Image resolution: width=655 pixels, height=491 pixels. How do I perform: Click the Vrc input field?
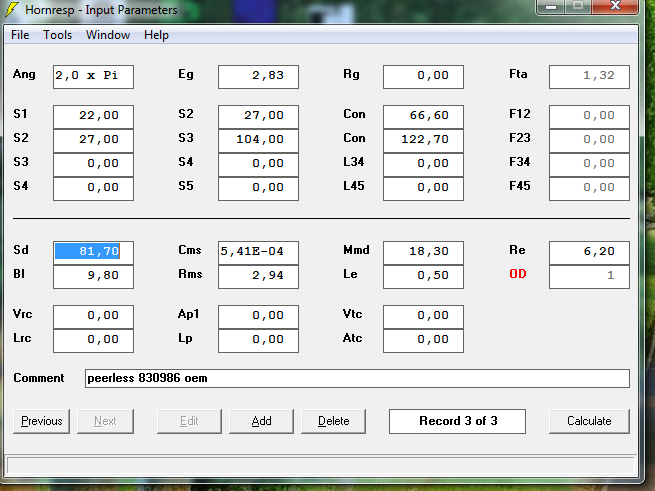coord(94,316)
